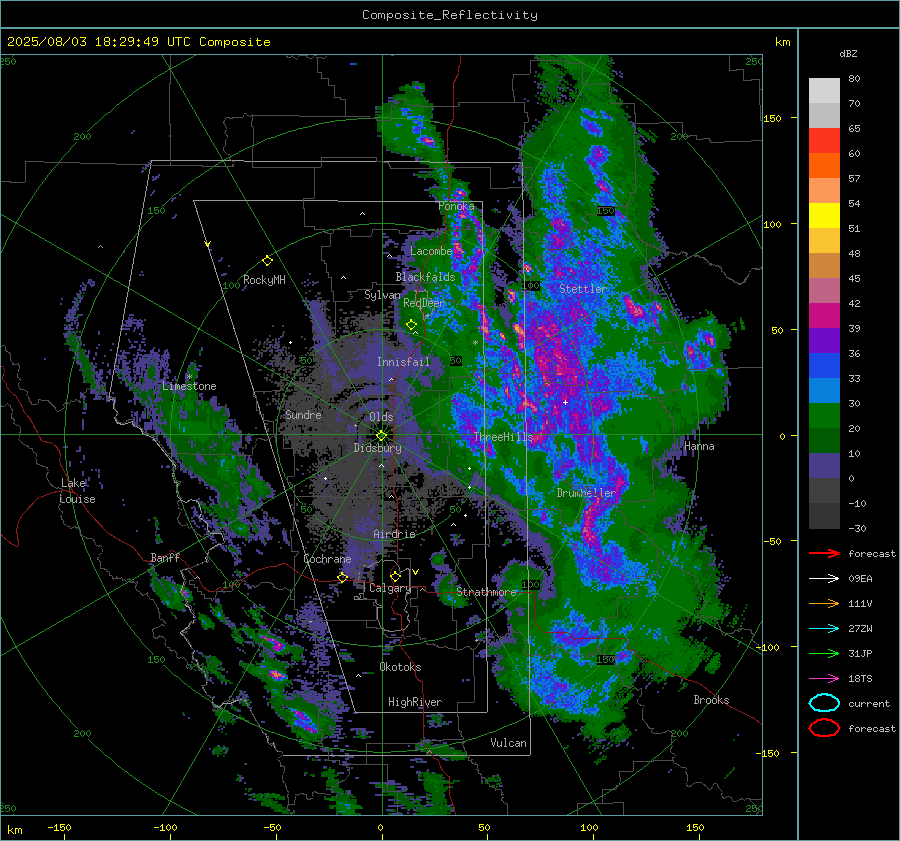
Task: Select the light gray 70-80 dBZ swatch
Action: 824,90
